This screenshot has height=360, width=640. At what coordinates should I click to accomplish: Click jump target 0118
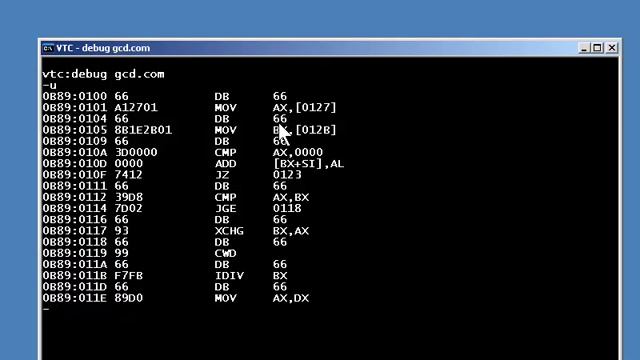coord(287,209)
